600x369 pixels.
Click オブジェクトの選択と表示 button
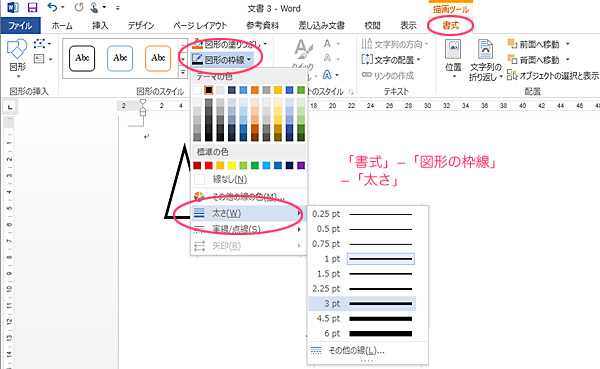553,75
